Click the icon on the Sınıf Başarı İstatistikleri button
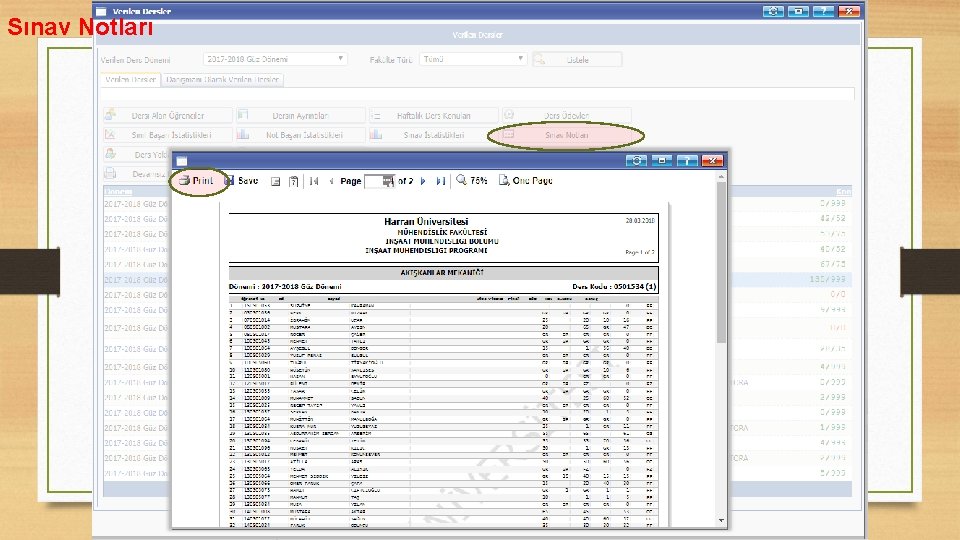 coord(110,134)
